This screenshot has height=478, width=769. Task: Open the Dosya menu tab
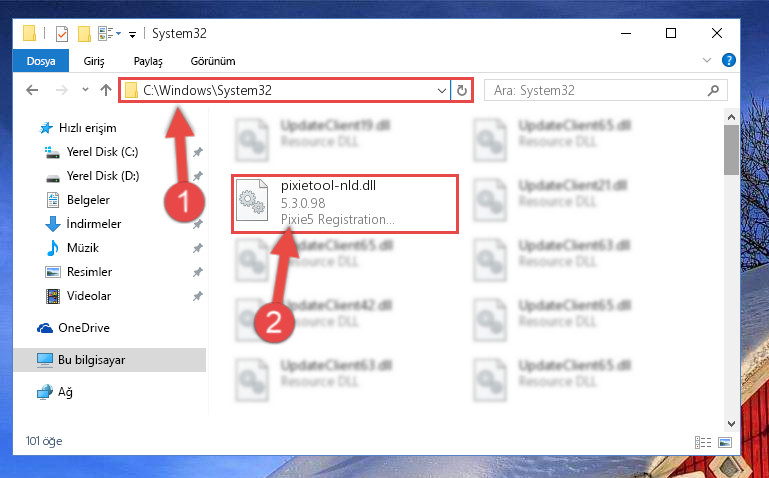click(x=41, y=61)
